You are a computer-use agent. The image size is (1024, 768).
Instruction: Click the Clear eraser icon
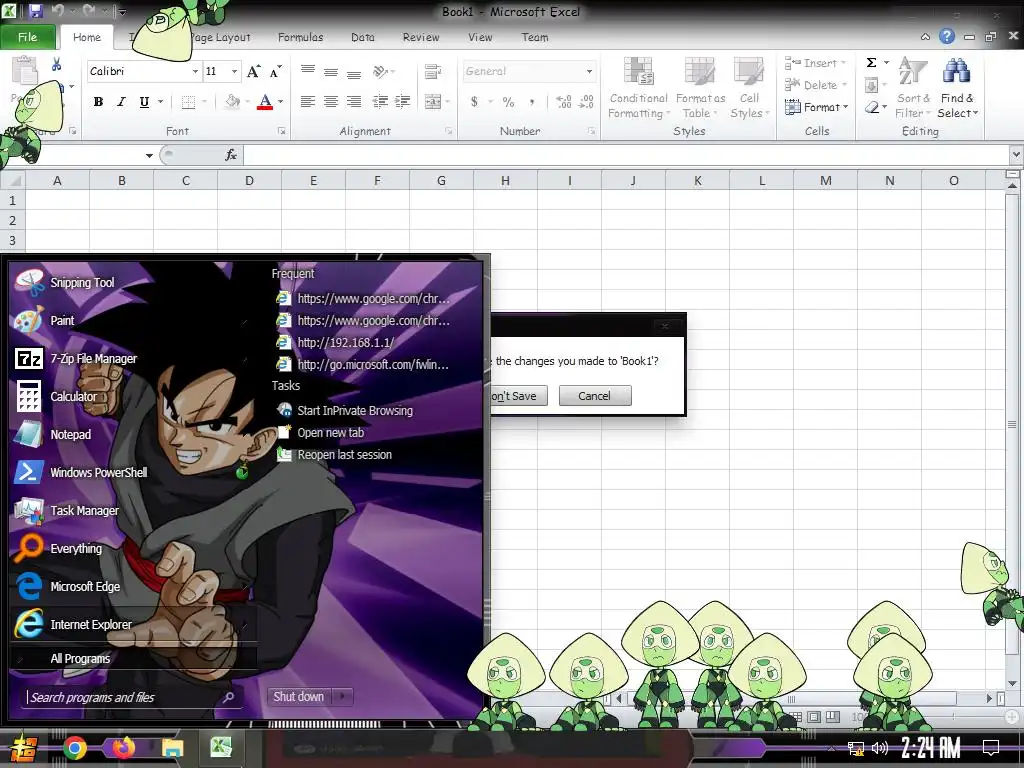[871, 107]
